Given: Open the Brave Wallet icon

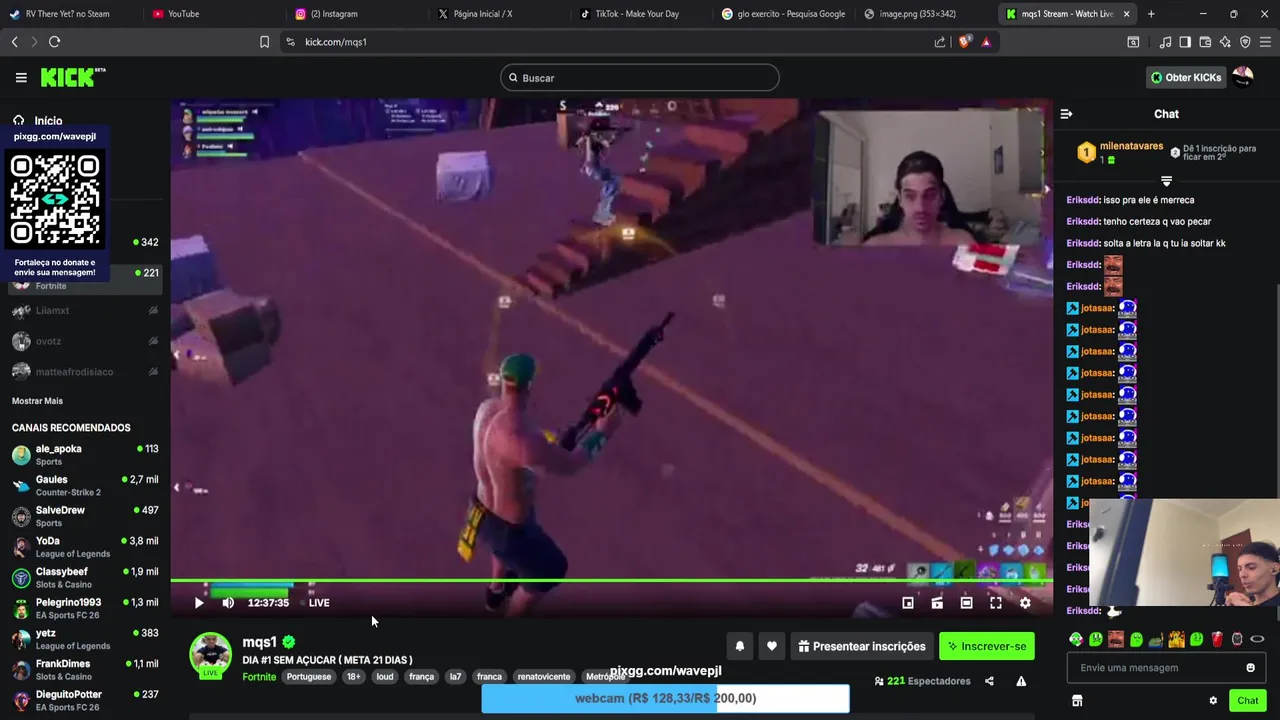Looking at the screenshot, I should click(1205, 42).
